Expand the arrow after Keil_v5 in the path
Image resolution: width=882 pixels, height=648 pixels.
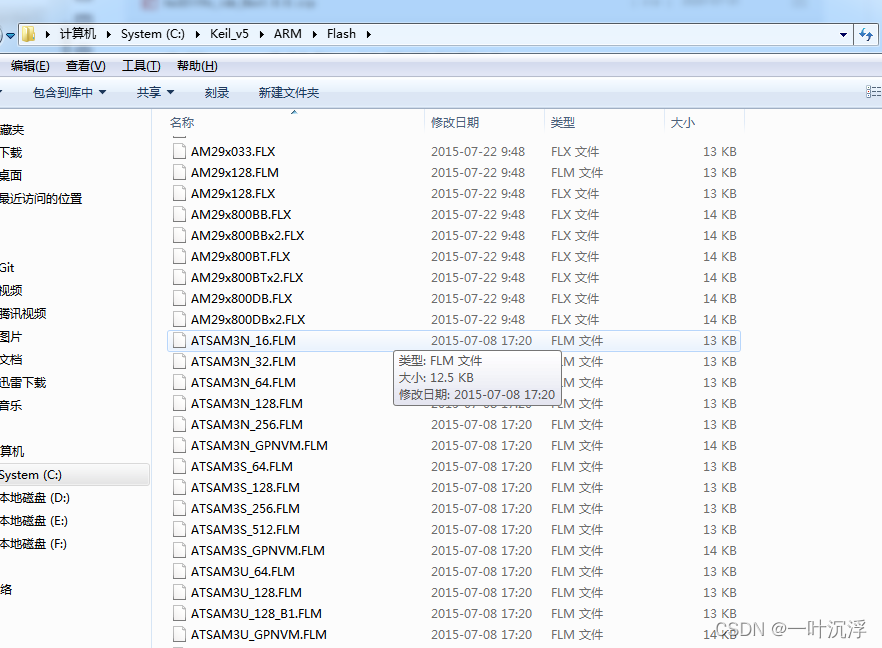click(262, 34)
